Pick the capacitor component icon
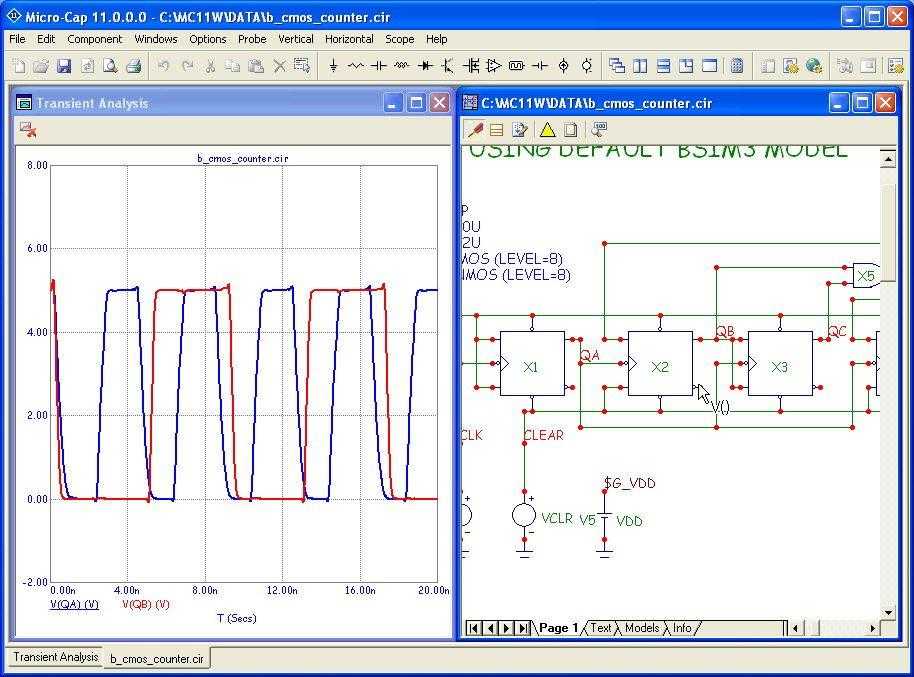The height and width of the screenshot is (677, 914). [379, 66]
